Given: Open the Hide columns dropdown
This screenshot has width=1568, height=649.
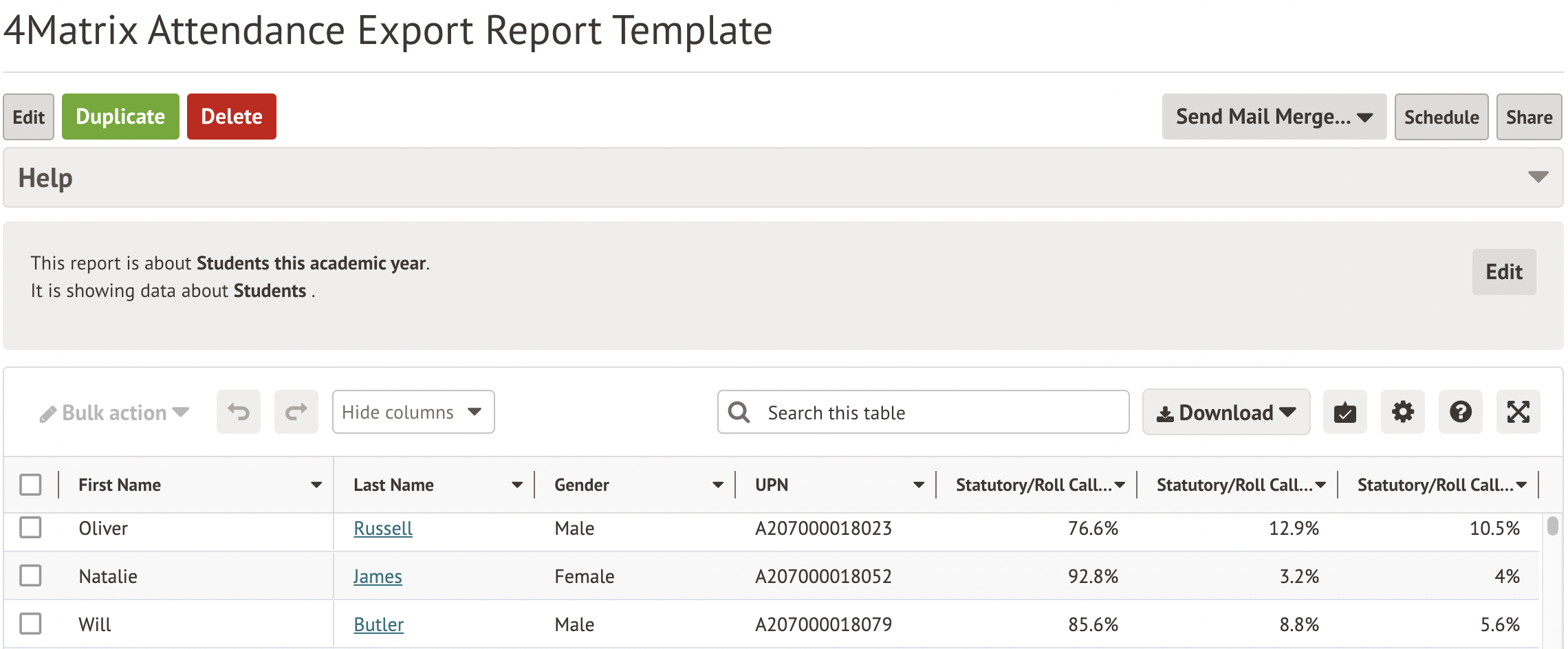Looking at the screenshot, I should [x=413, y=412].
